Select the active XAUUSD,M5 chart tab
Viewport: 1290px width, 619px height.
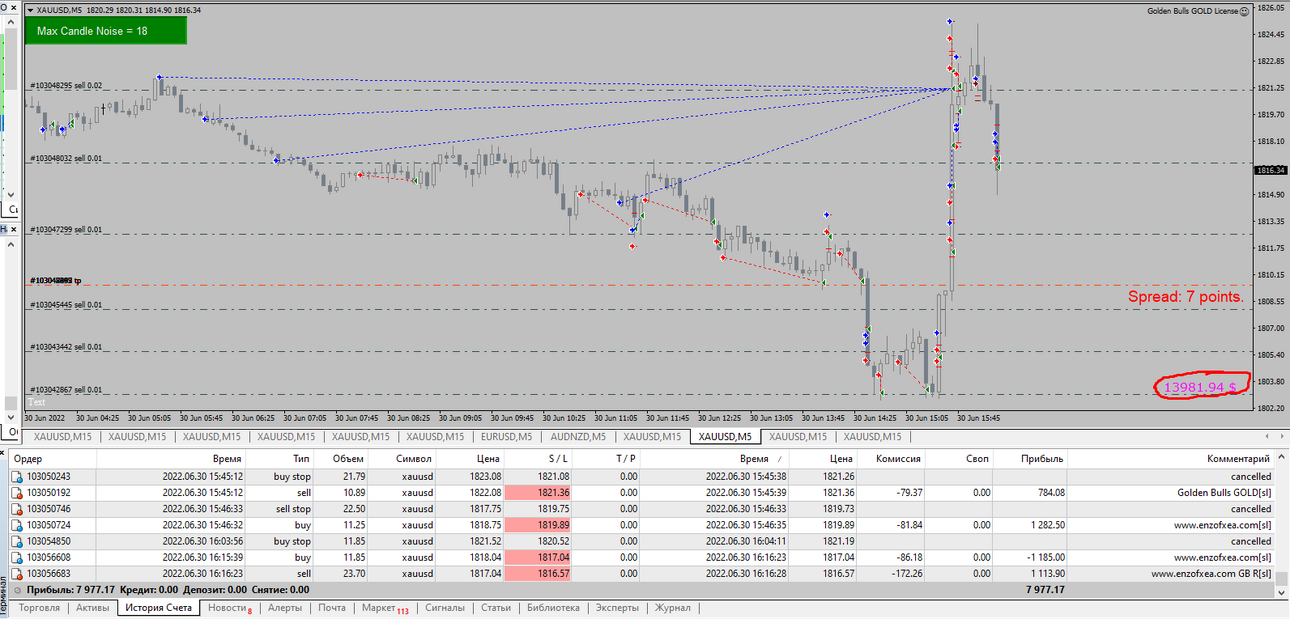(x=725, y=437)
